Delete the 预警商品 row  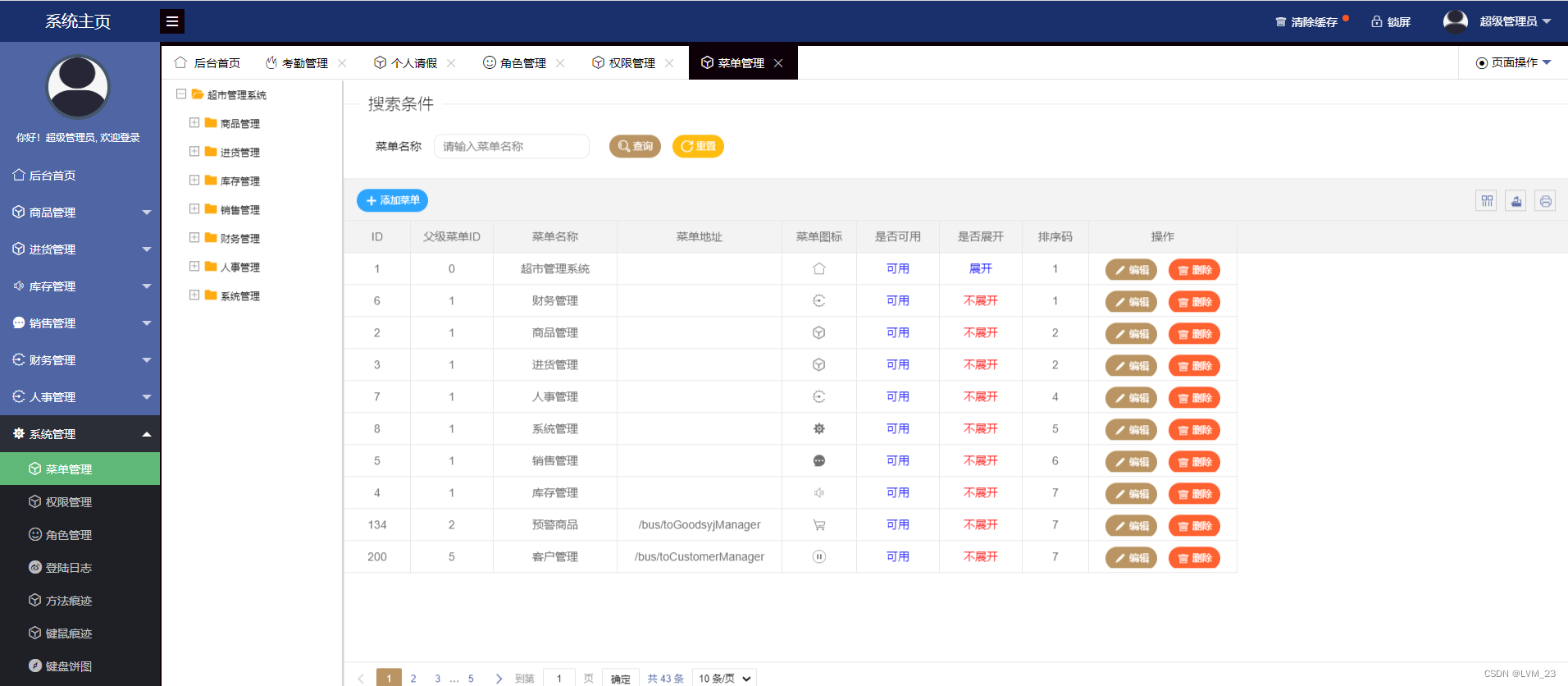pos(1194,526)
